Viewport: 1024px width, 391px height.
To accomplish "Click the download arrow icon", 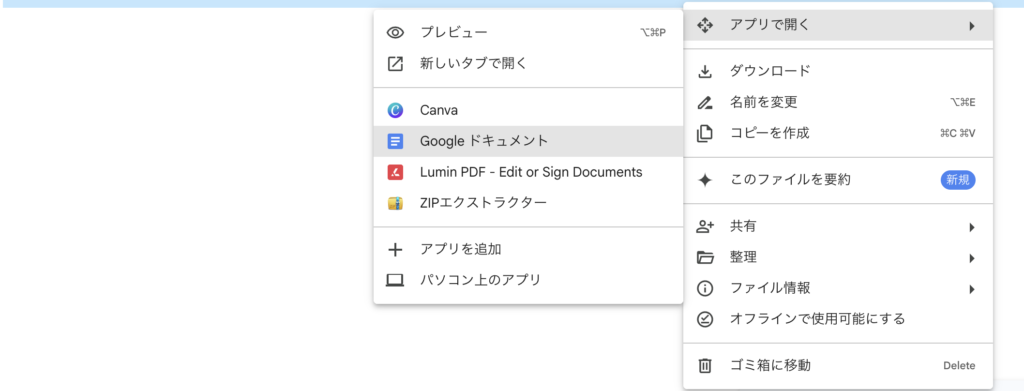I will 705,71.
